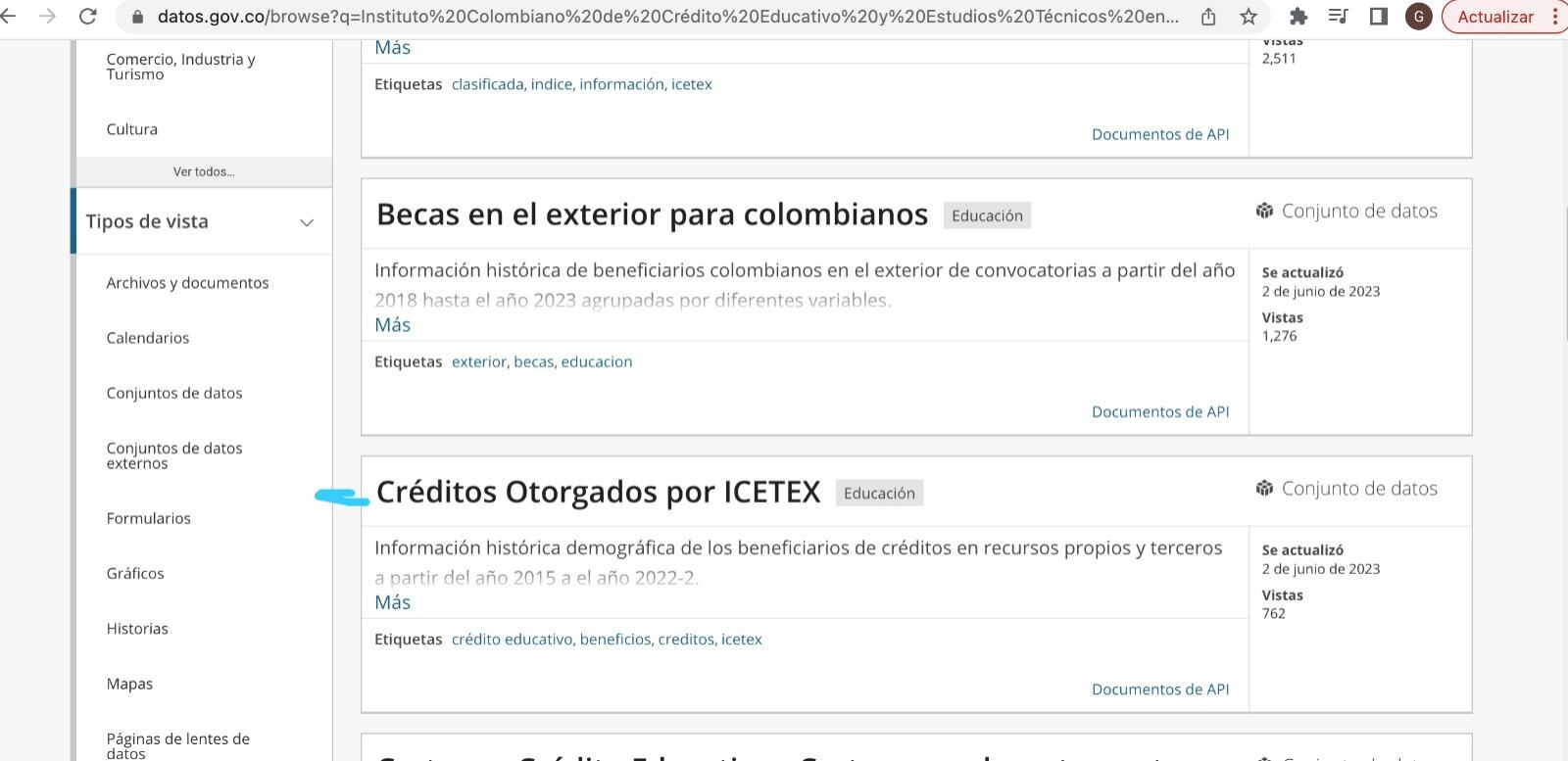Click the Tipos de vista heading
Screen dimensions: 1568x761
pos(147,221)
